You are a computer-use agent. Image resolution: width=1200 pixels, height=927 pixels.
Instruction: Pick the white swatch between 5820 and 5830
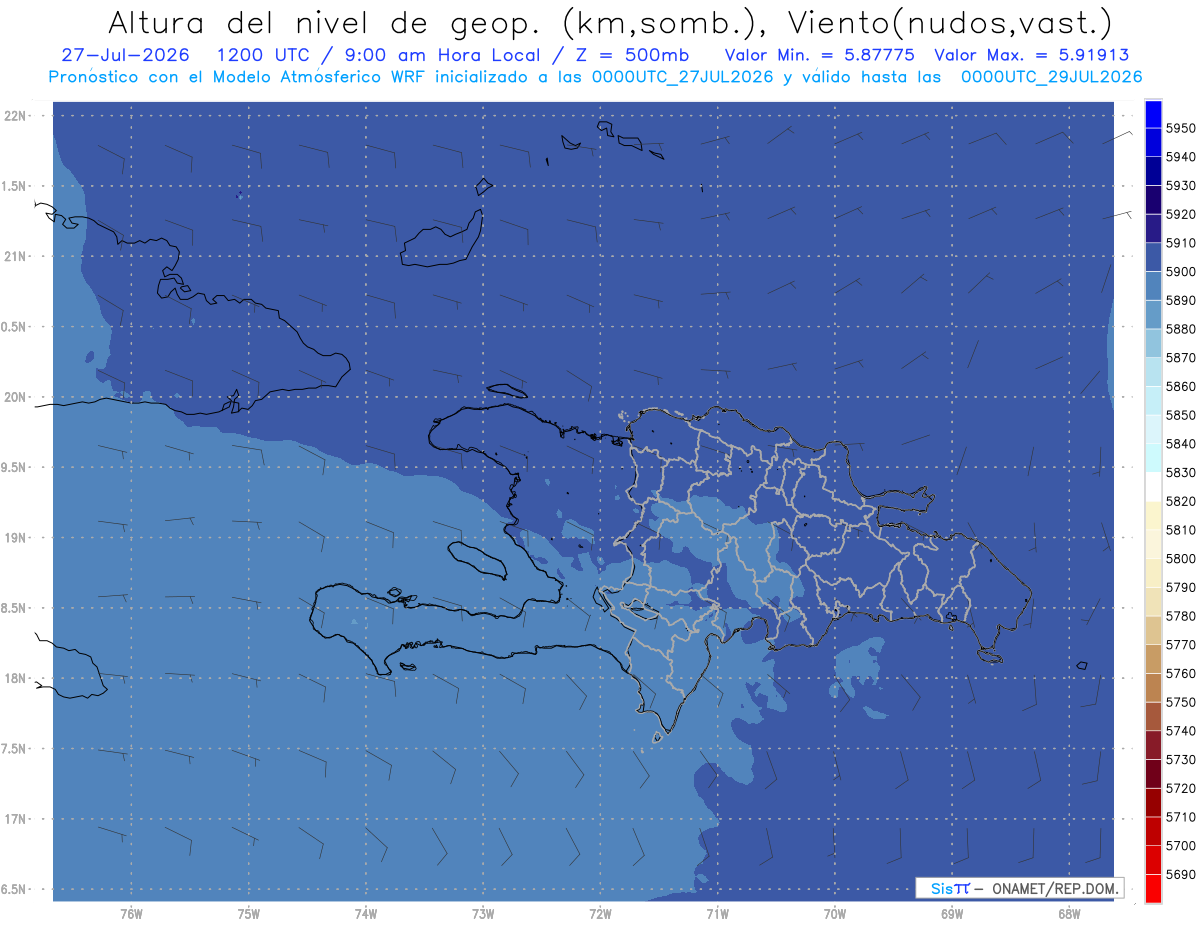coord(1153,487)
